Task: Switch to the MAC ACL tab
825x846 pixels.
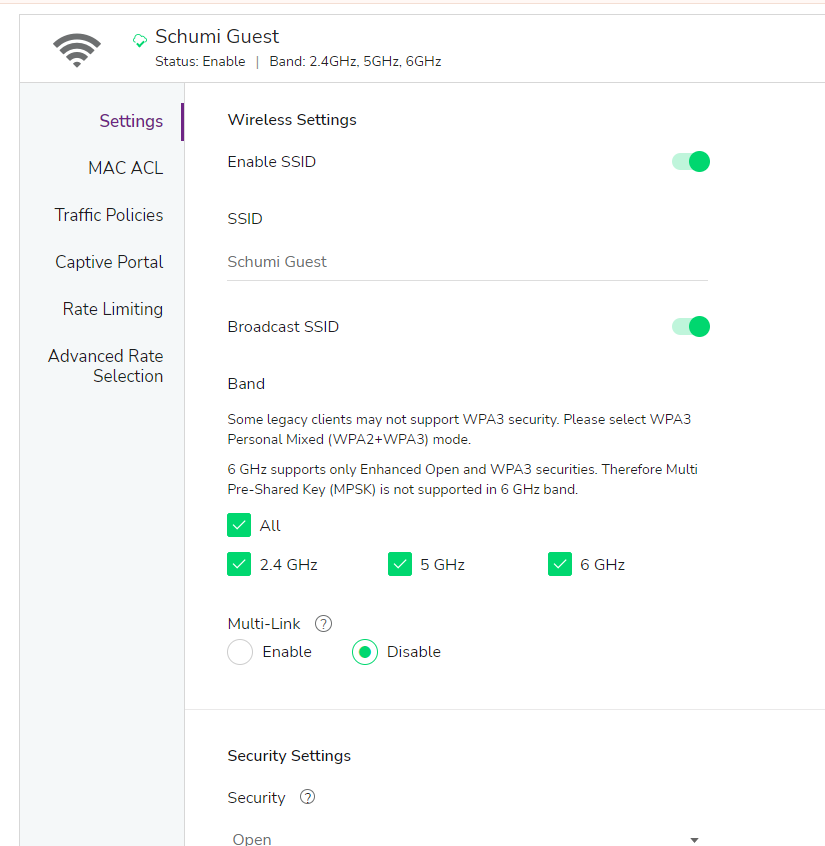Action: point(125,168)
